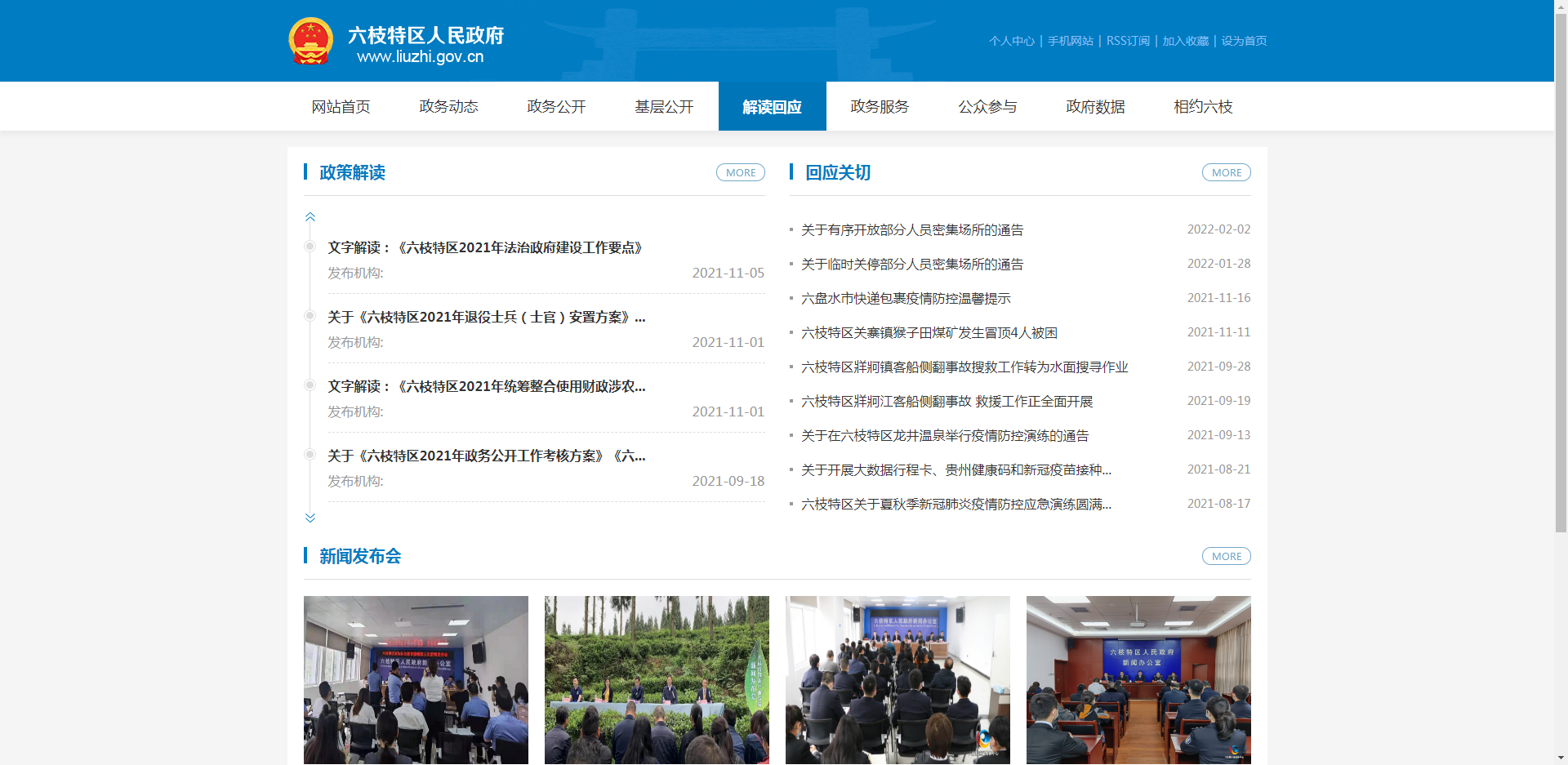Open the 个人中心 link in header
This screenshot has width=1568, height=765.
click(x=1011, y=41)
